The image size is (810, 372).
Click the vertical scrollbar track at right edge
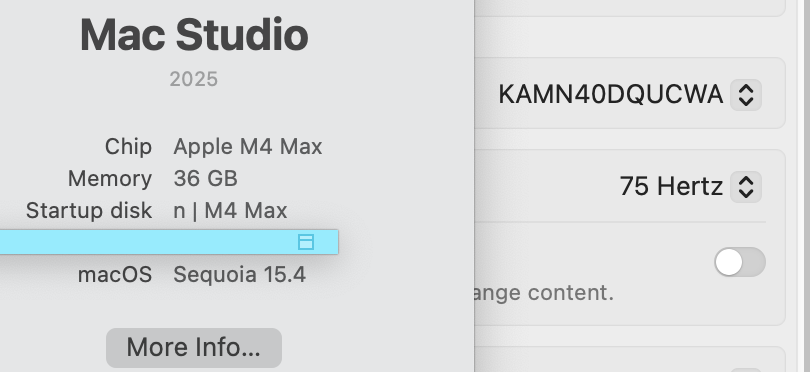[x=803, y=186]
